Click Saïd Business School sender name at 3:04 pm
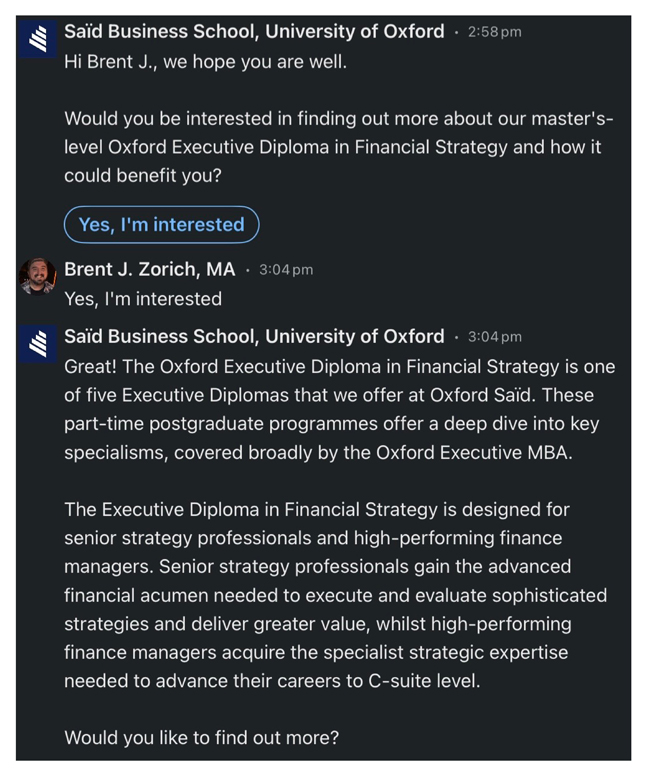Viewport: 650px width, 780px height. (254, 337)
